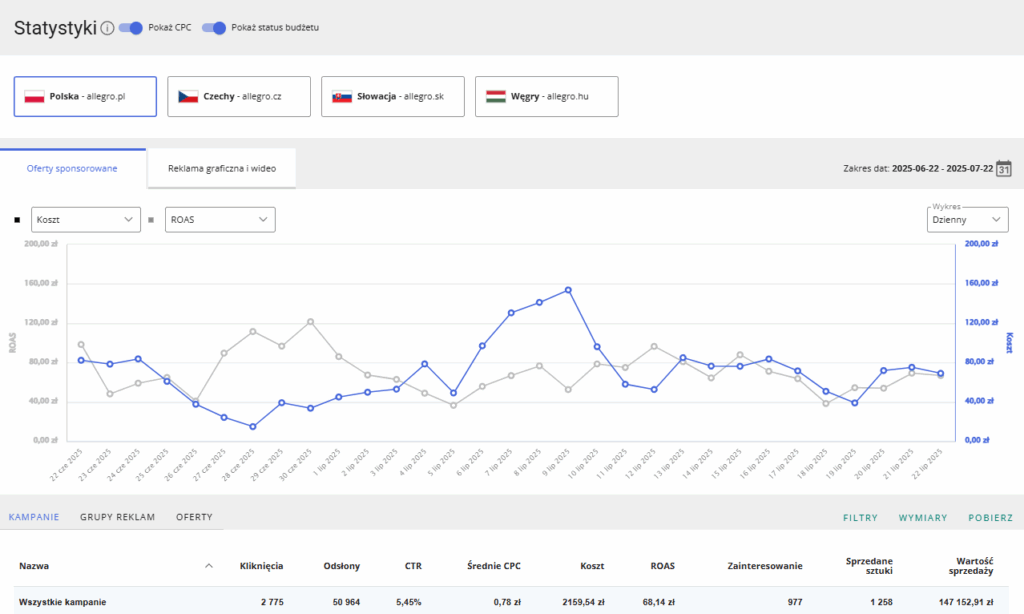
Task: Click the Pobierz link
Action: (990, 518)
